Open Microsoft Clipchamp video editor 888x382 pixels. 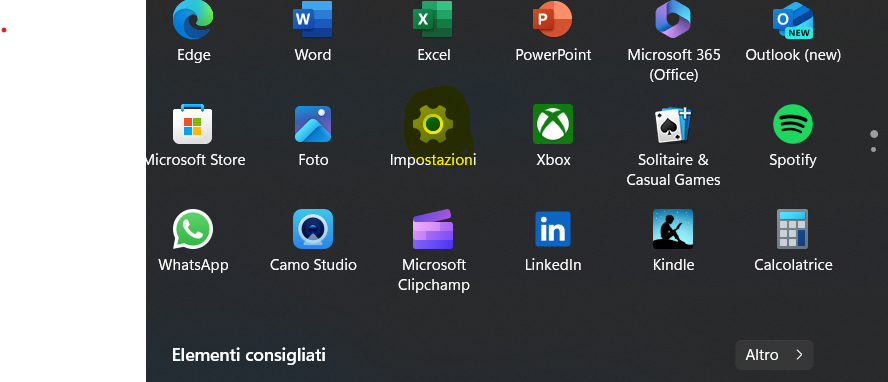(x=433, y=229)
